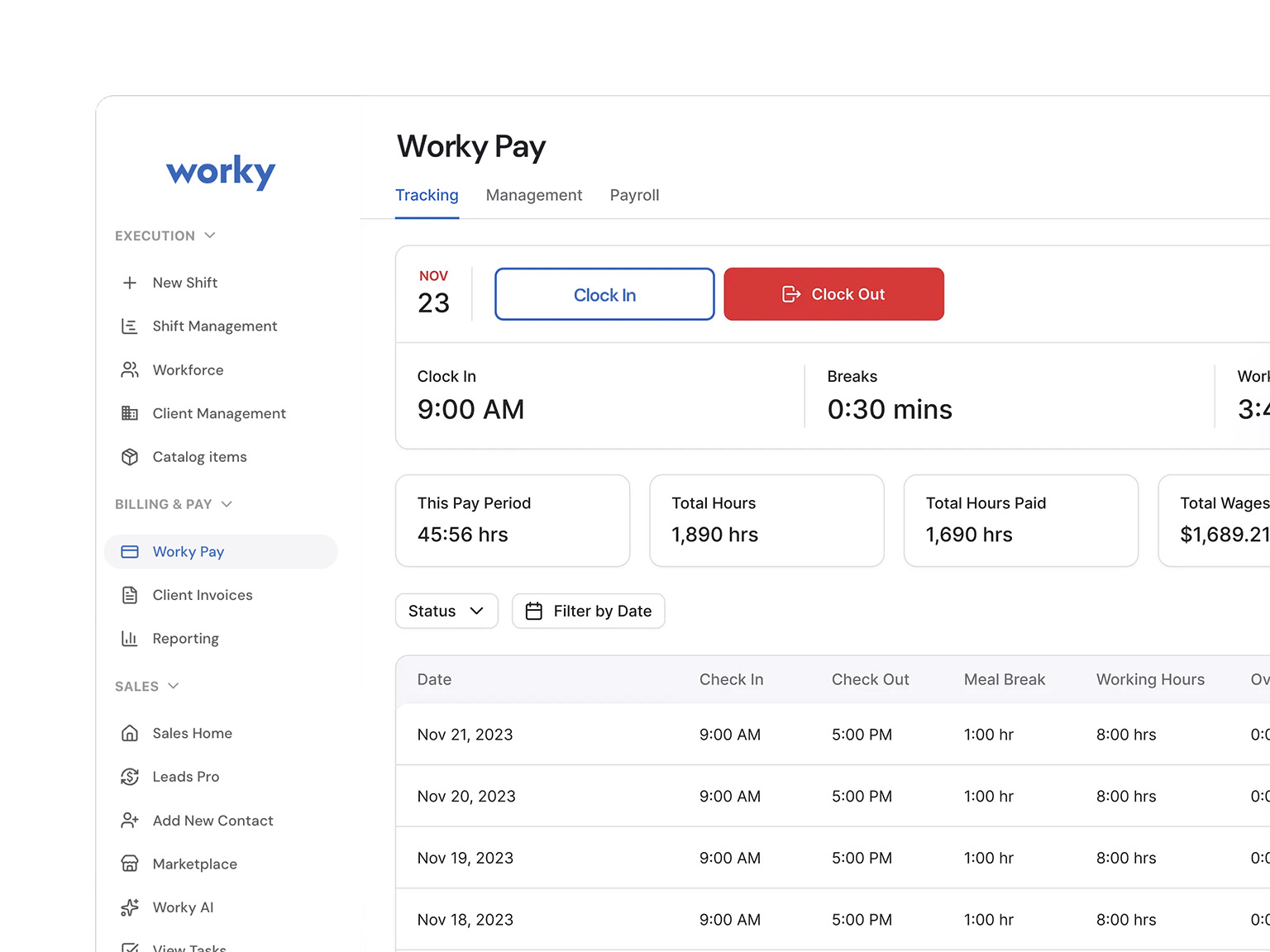Viewport: 1270px width, 952px height.
Task: Click the This Pay Period card
Action: coord(513,521)
